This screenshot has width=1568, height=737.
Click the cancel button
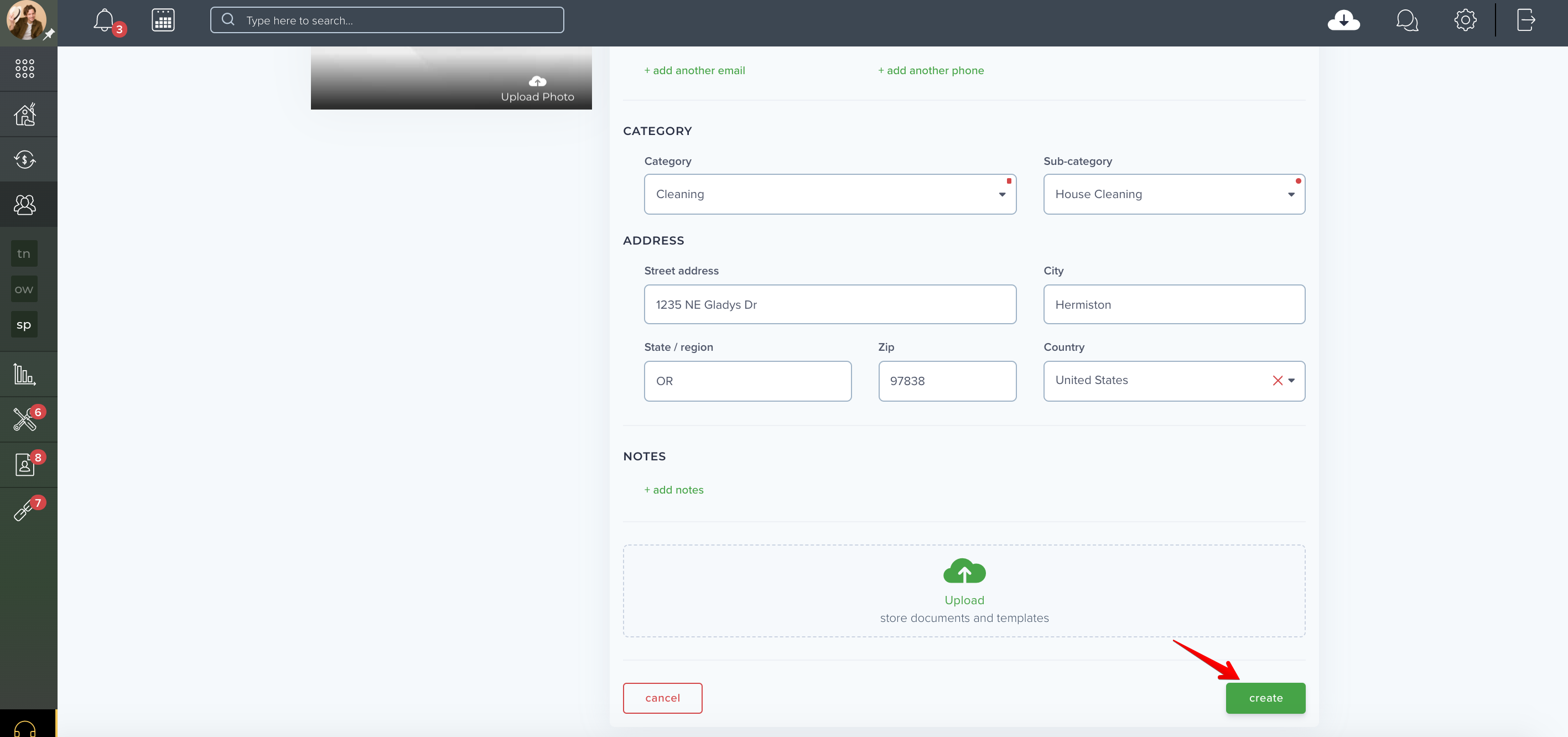662,698
